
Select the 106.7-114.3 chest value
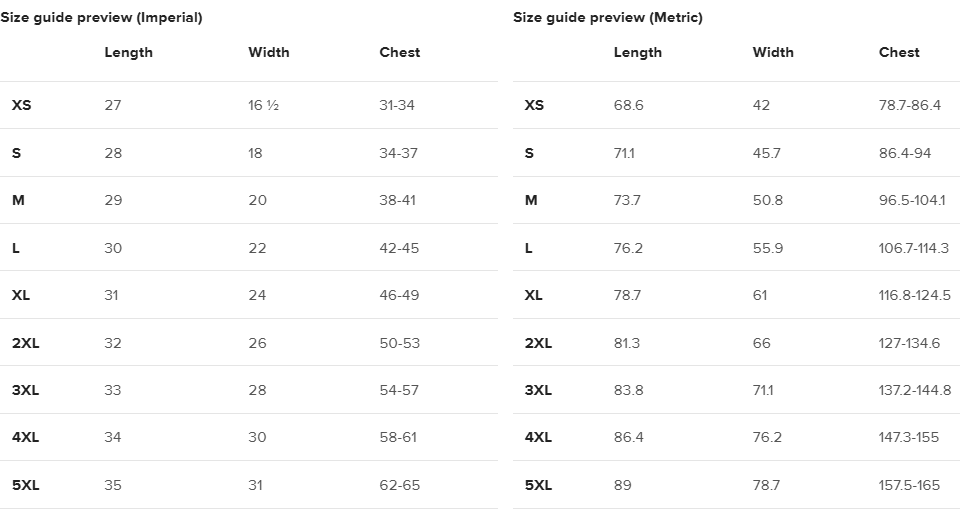pyautogui.click(x=913, y=248)
